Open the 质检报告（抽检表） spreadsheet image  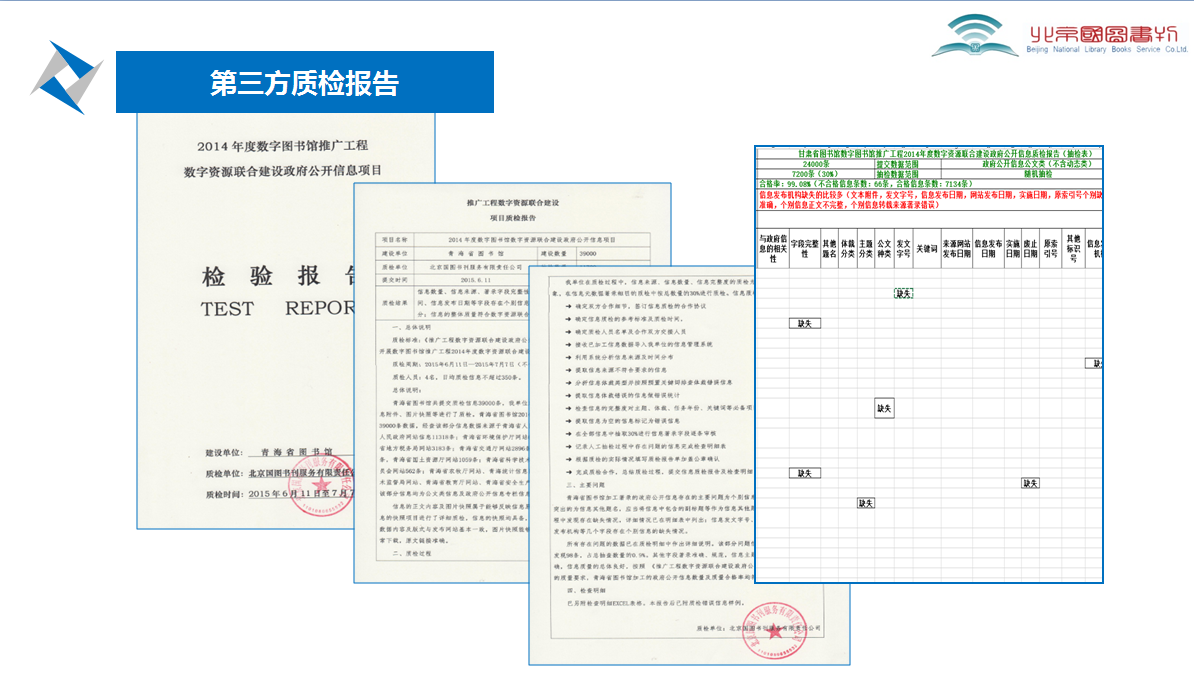[x=929, y=364]
